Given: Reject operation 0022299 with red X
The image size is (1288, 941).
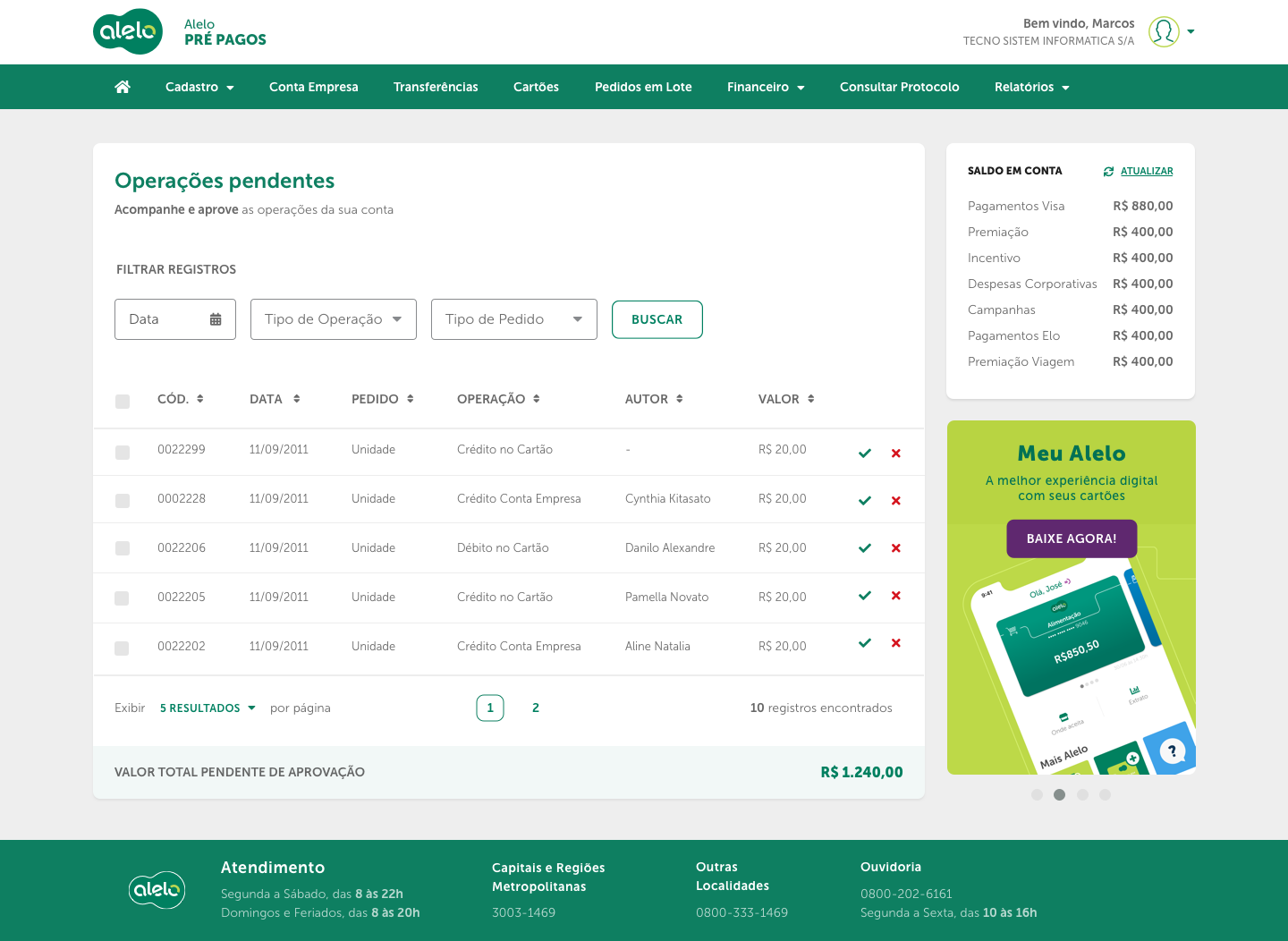Looking at the screenshot, I should pyautogui.click(x=895, y=454).
